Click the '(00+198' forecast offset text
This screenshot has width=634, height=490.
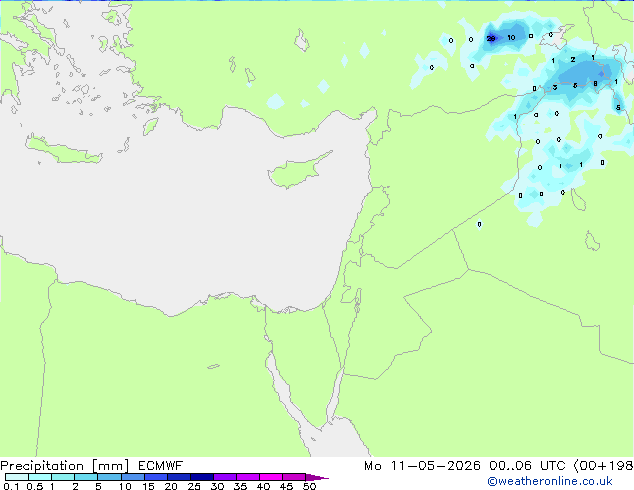point(603,466)
